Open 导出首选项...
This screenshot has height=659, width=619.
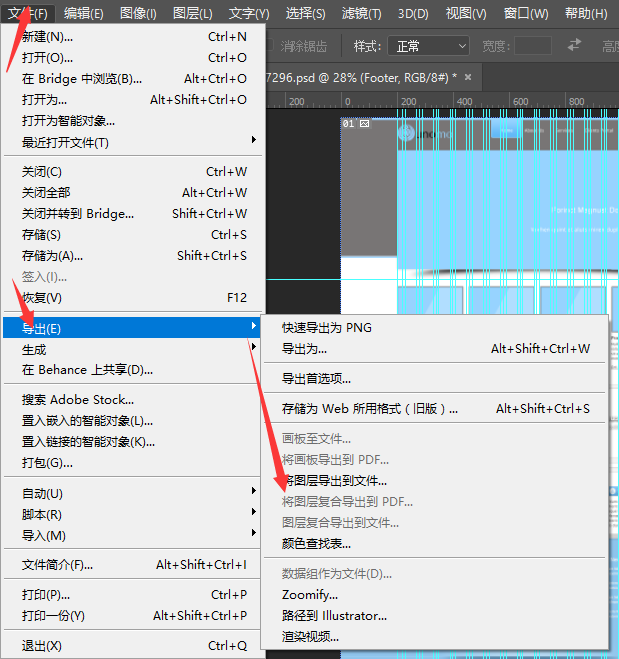pos(435,379)
